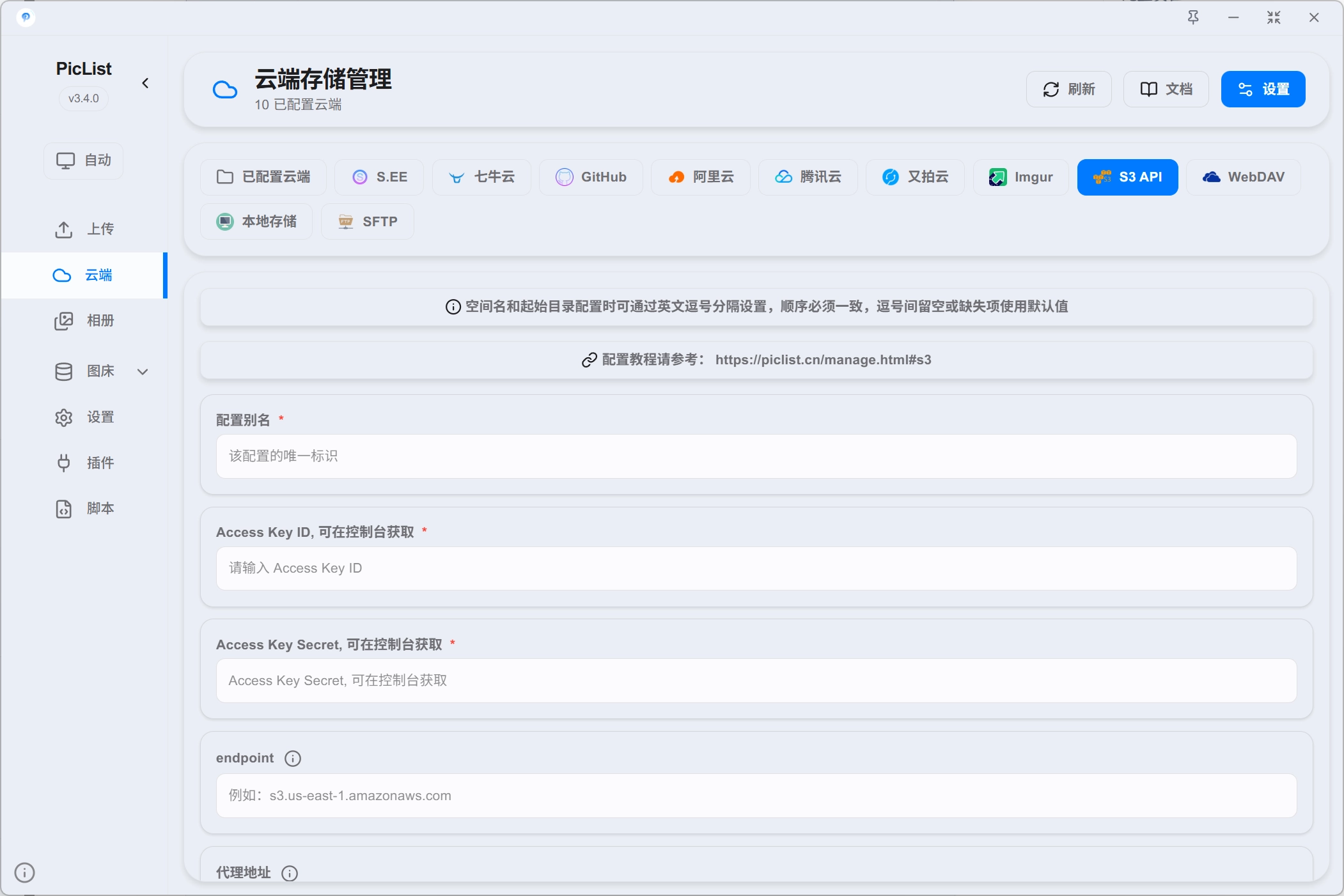Click the blue 设置 button in header
This screenshot has width=1344, height=896.
coord(1263,89)
